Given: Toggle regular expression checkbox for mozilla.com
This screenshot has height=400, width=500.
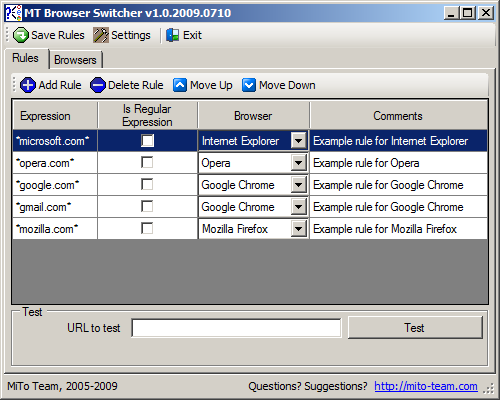Looking at the screenshot, I should [147, 229].
